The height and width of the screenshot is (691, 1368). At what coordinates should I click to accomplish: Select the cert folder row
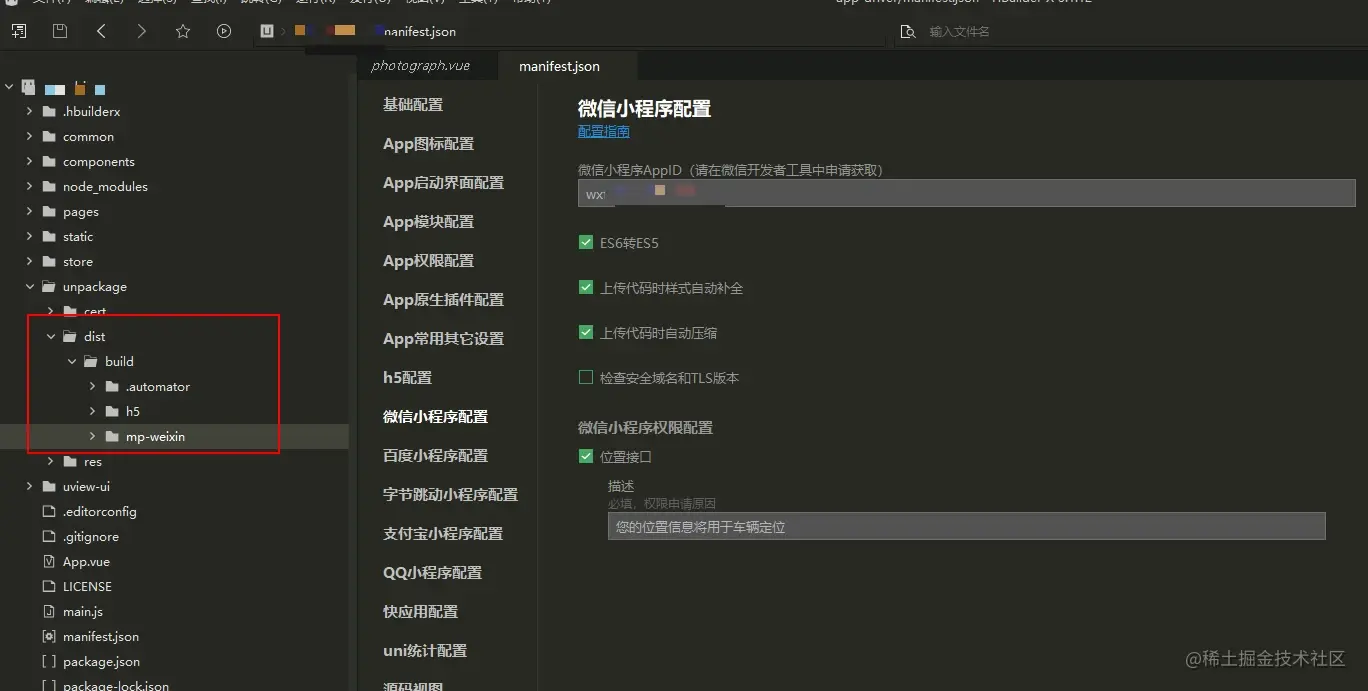(x=174, y=311)
